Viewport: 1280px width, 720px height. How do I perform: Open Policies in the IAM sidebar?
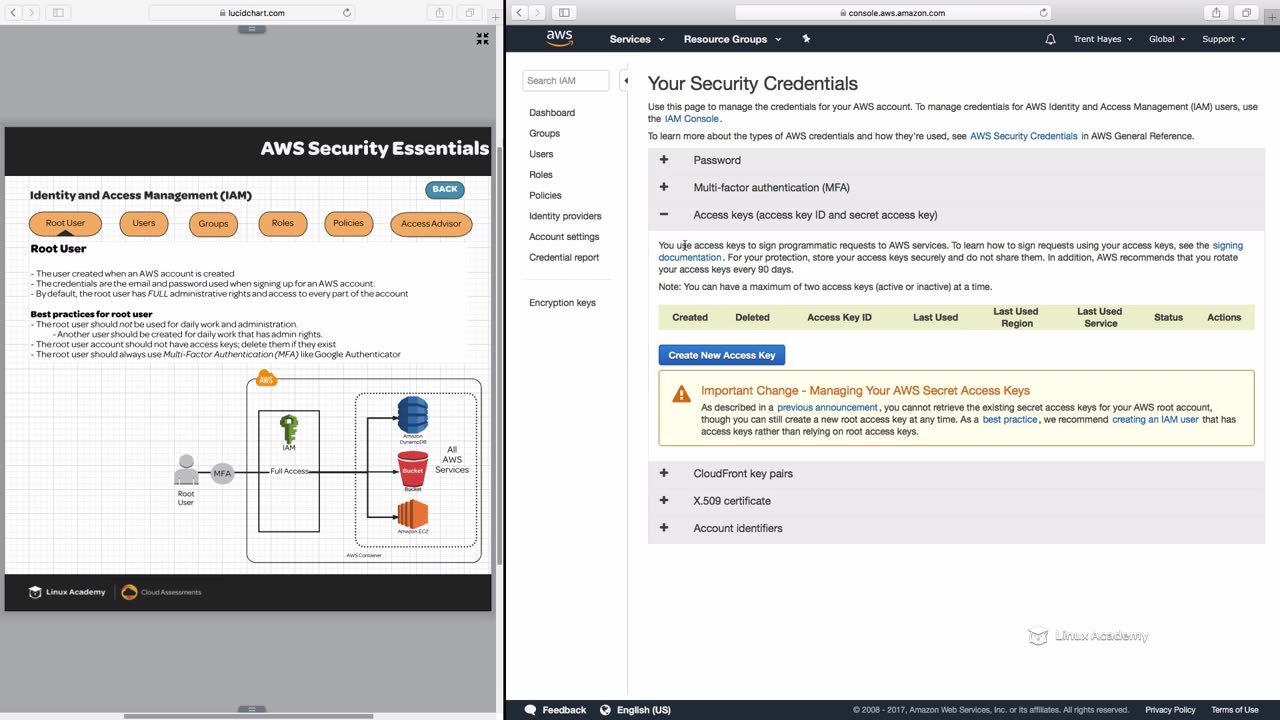coord(545,195)
